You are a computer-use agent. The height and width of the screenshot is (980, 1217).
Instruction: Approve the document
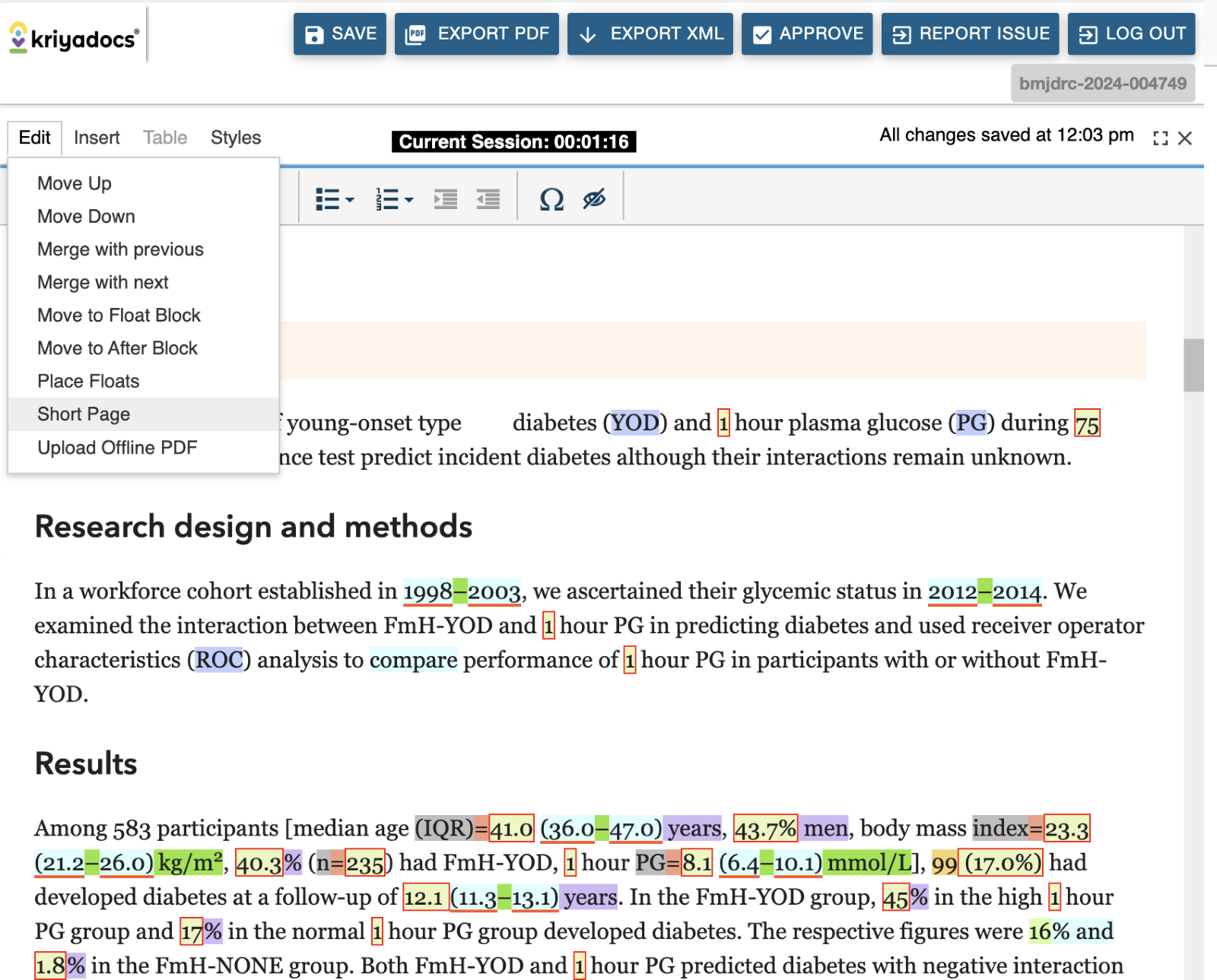point(806,34)
